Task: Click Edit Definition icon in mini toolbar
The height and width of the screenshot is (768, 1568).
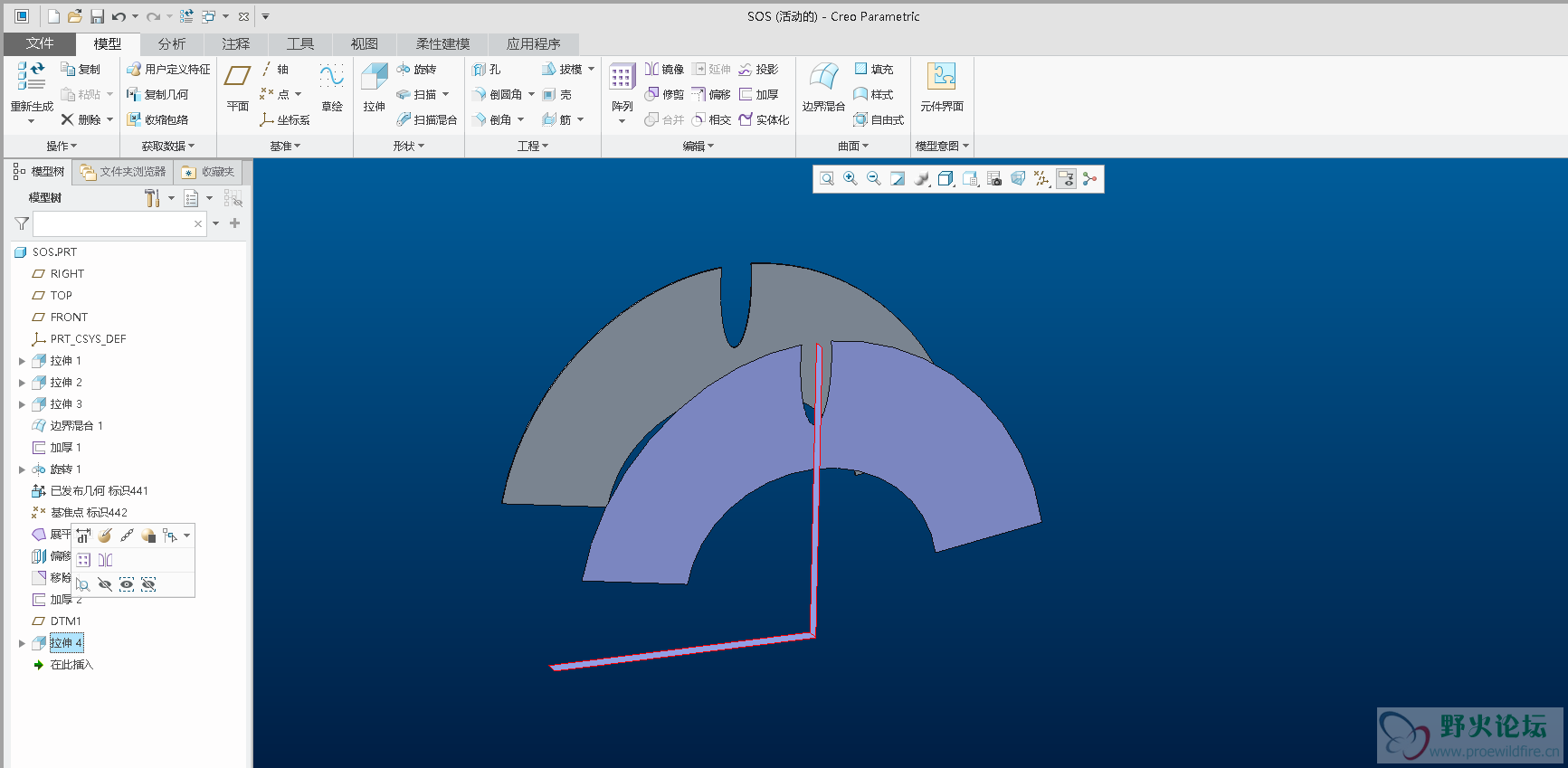Action: 105,536
